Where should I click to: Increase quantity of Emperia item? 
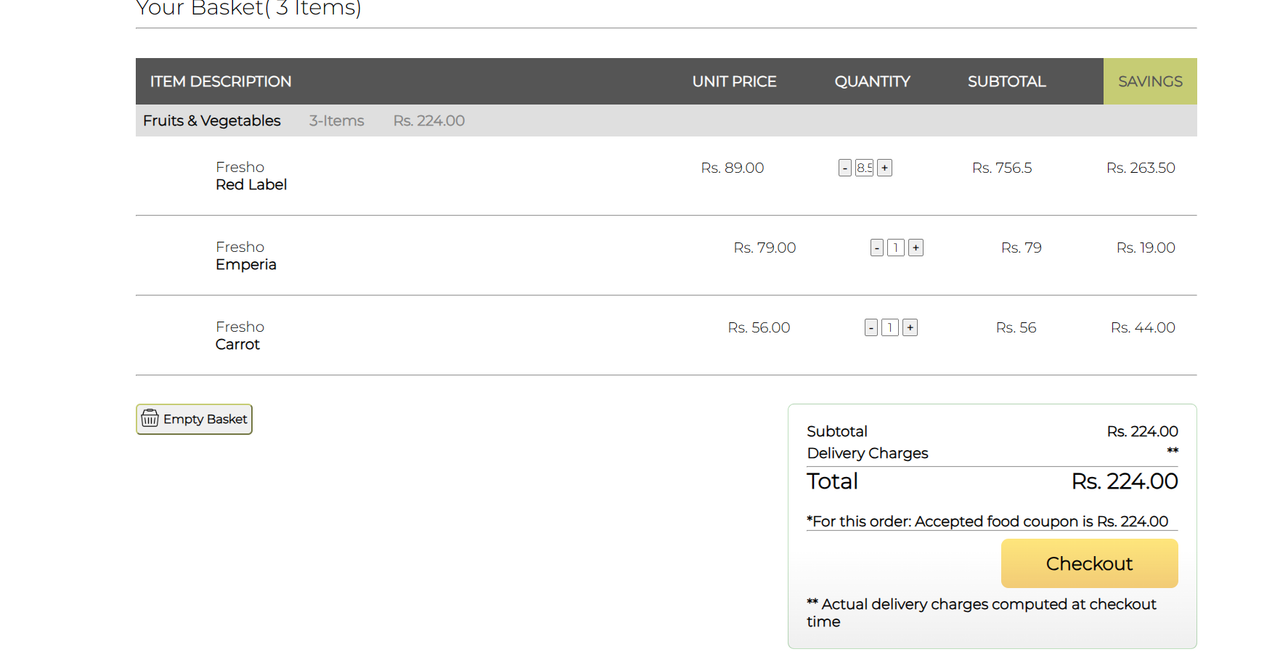(916, 248)
